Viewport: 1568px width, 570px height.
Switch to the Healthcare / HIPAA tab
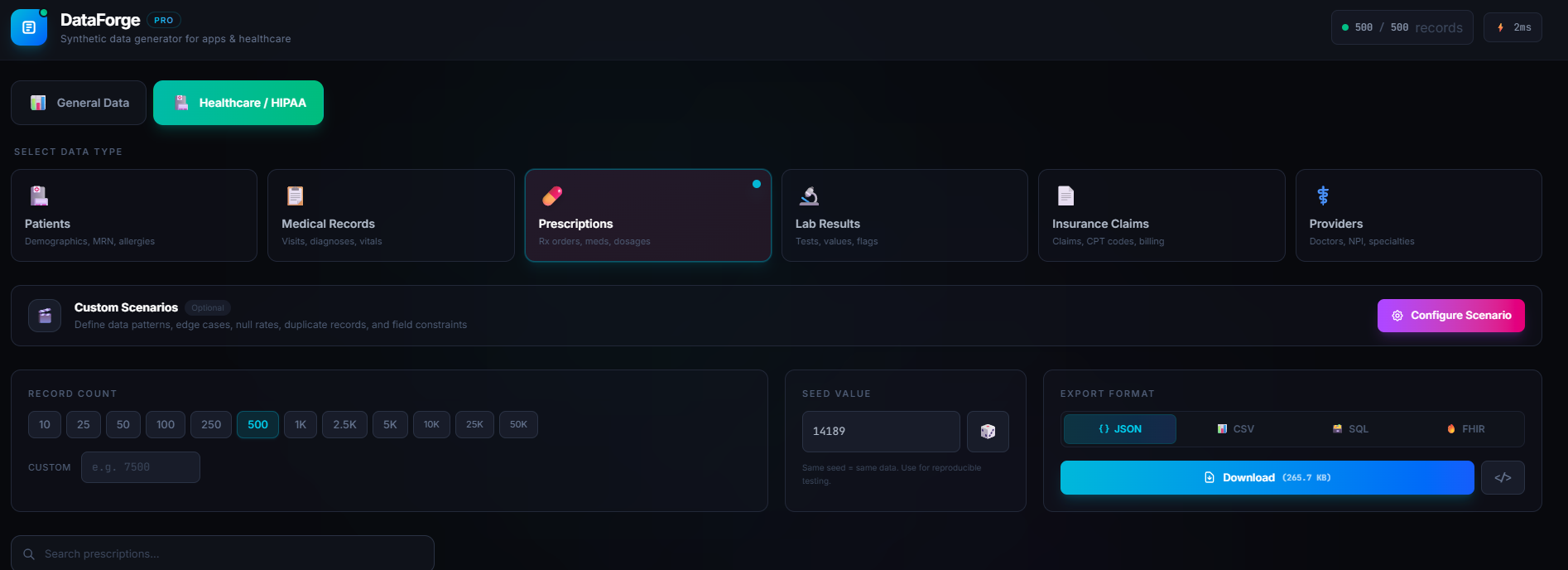(238, 103)
